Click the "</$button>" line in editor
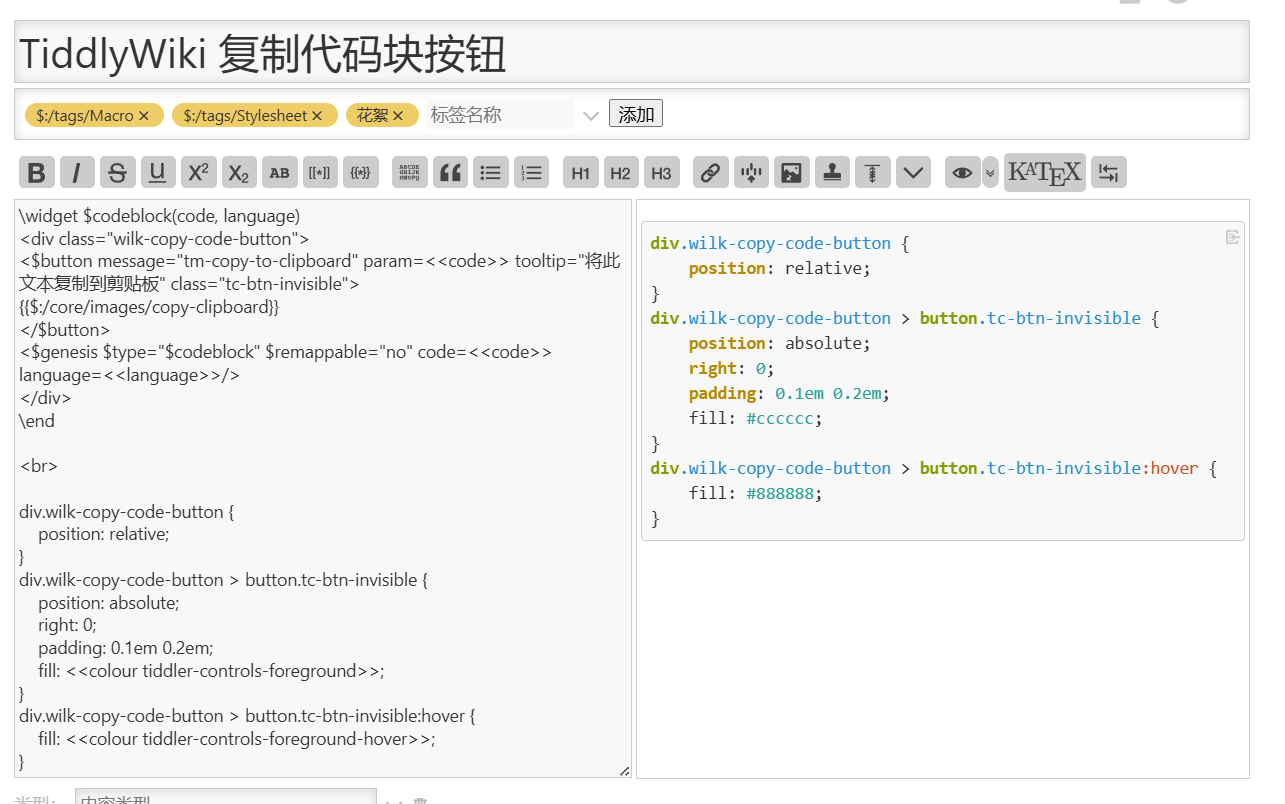 [64, 330]
